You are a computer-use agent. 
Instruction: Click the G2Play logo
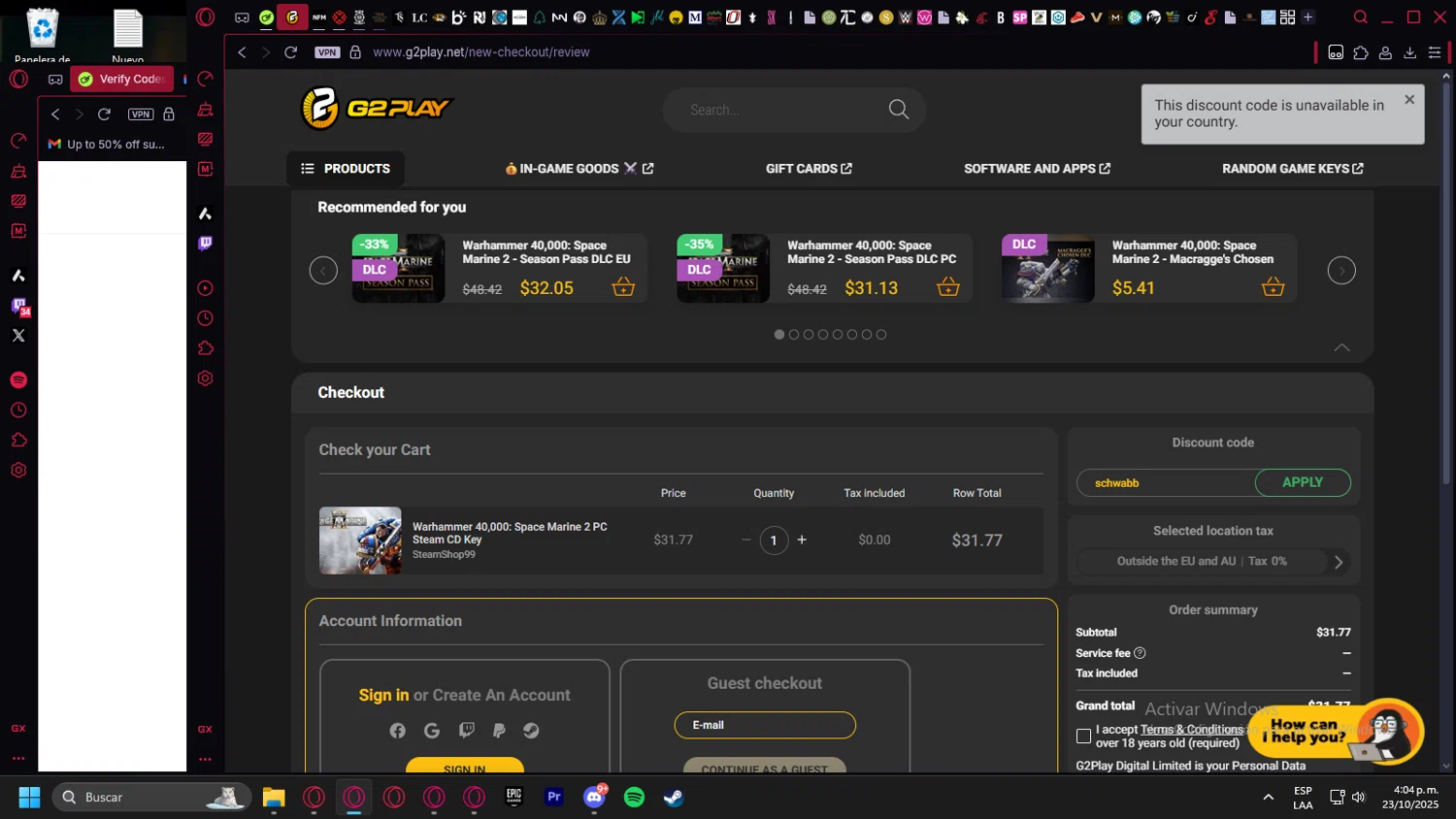[x=377, y=109]
